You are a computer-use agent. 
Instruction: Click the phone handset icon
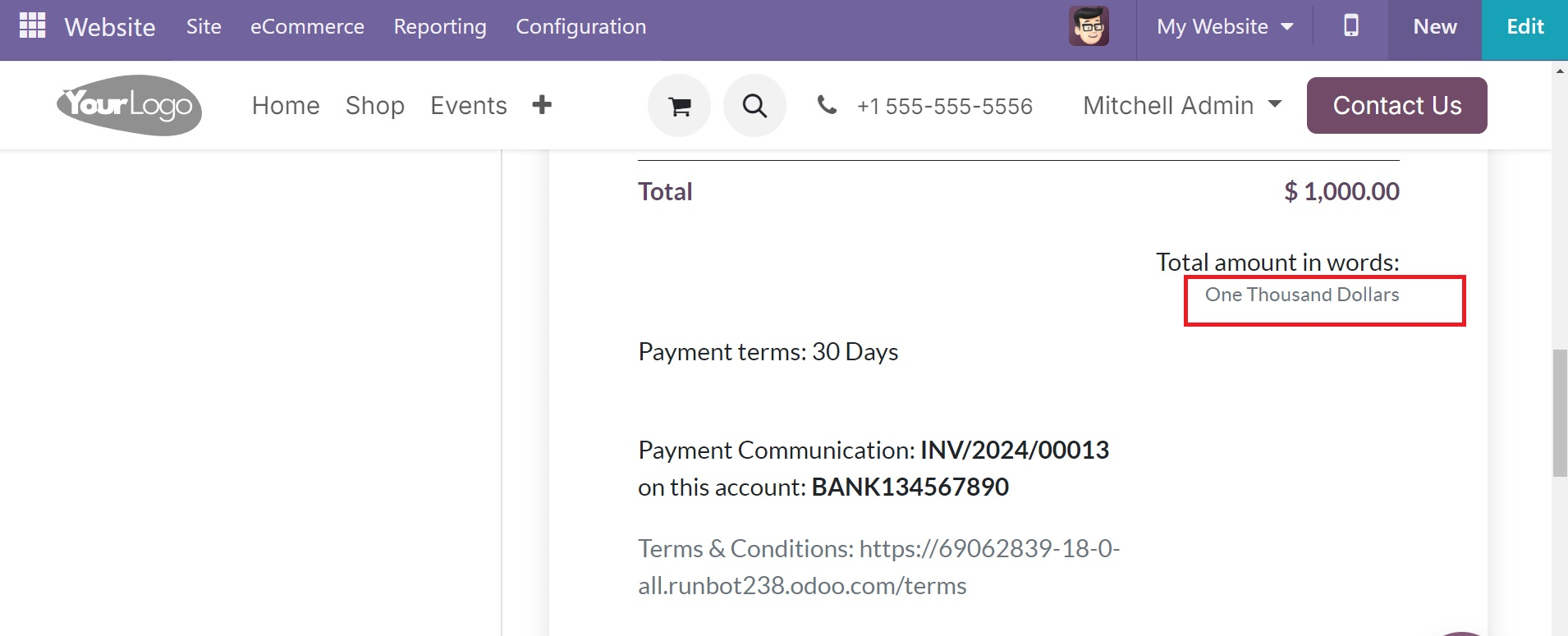point(827,104)
